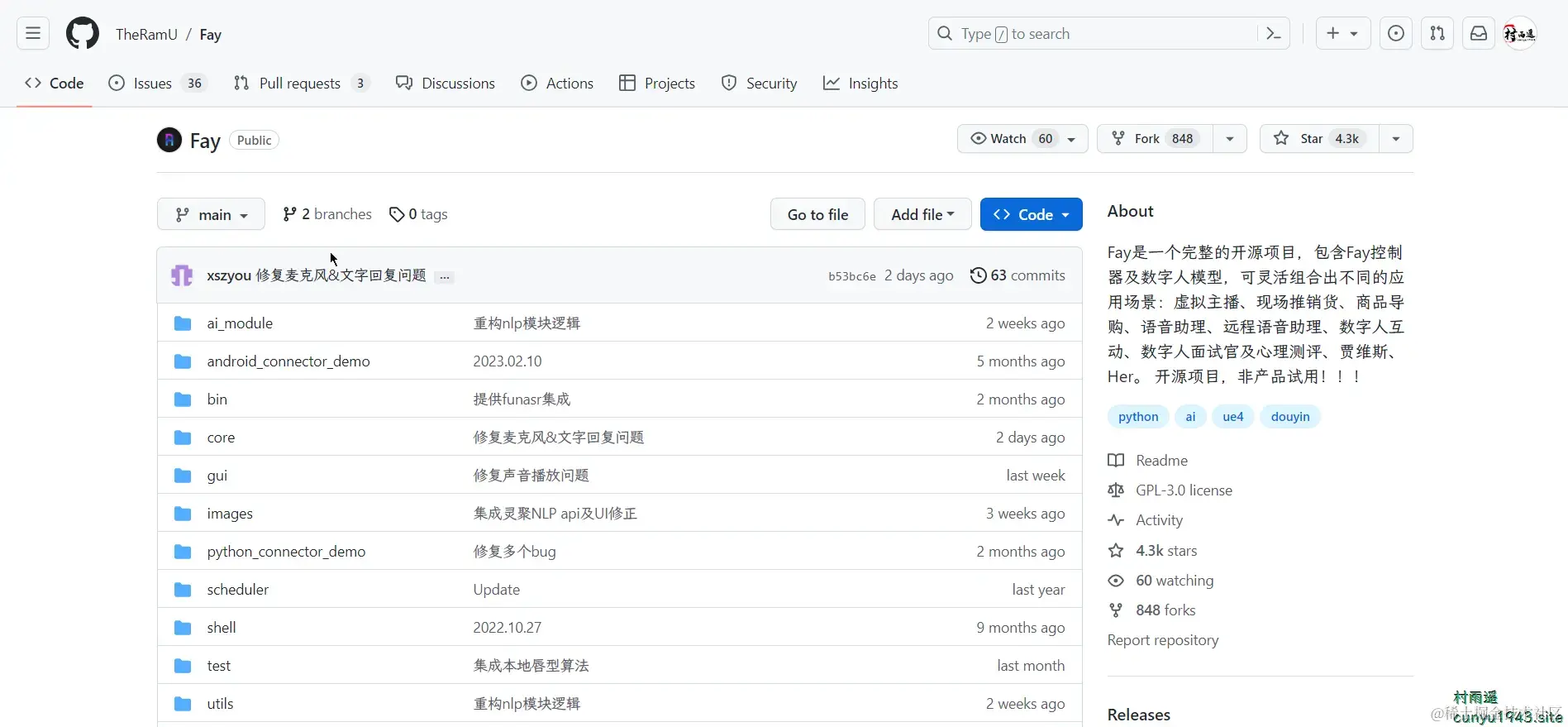1568x727 pixels.
Task: Open the 提供funasr集成 commit message
Action: tap(522, 399)
